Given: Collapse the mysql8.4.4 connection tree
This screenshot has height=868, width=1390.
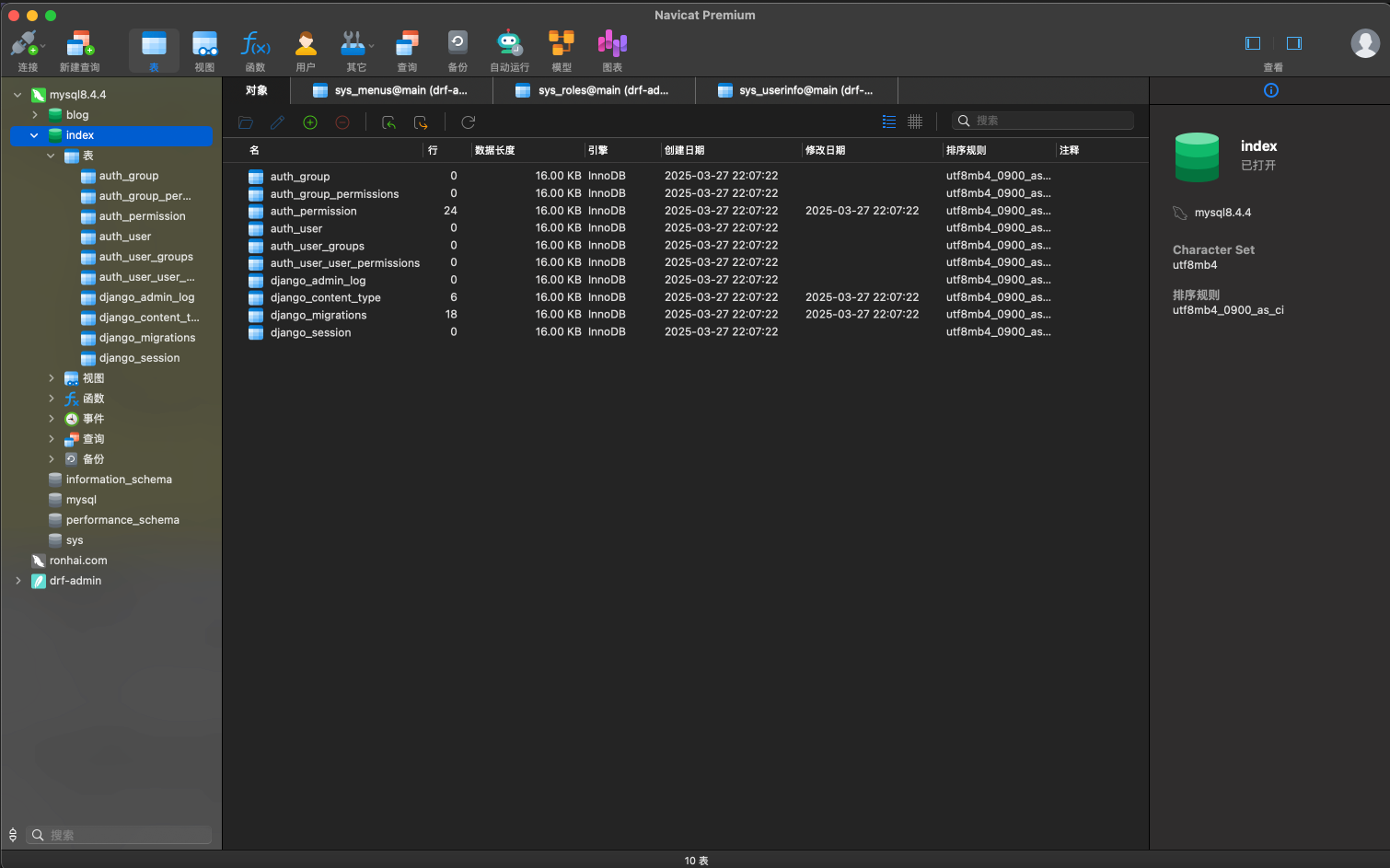Looking at the screenshot, I should (x=17, y=95).
